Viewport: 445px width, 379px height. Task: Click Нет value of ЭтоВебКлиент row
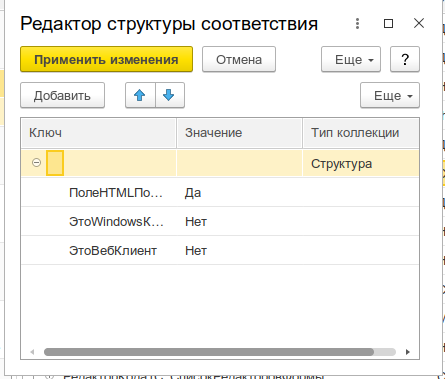tap(239, 251)
